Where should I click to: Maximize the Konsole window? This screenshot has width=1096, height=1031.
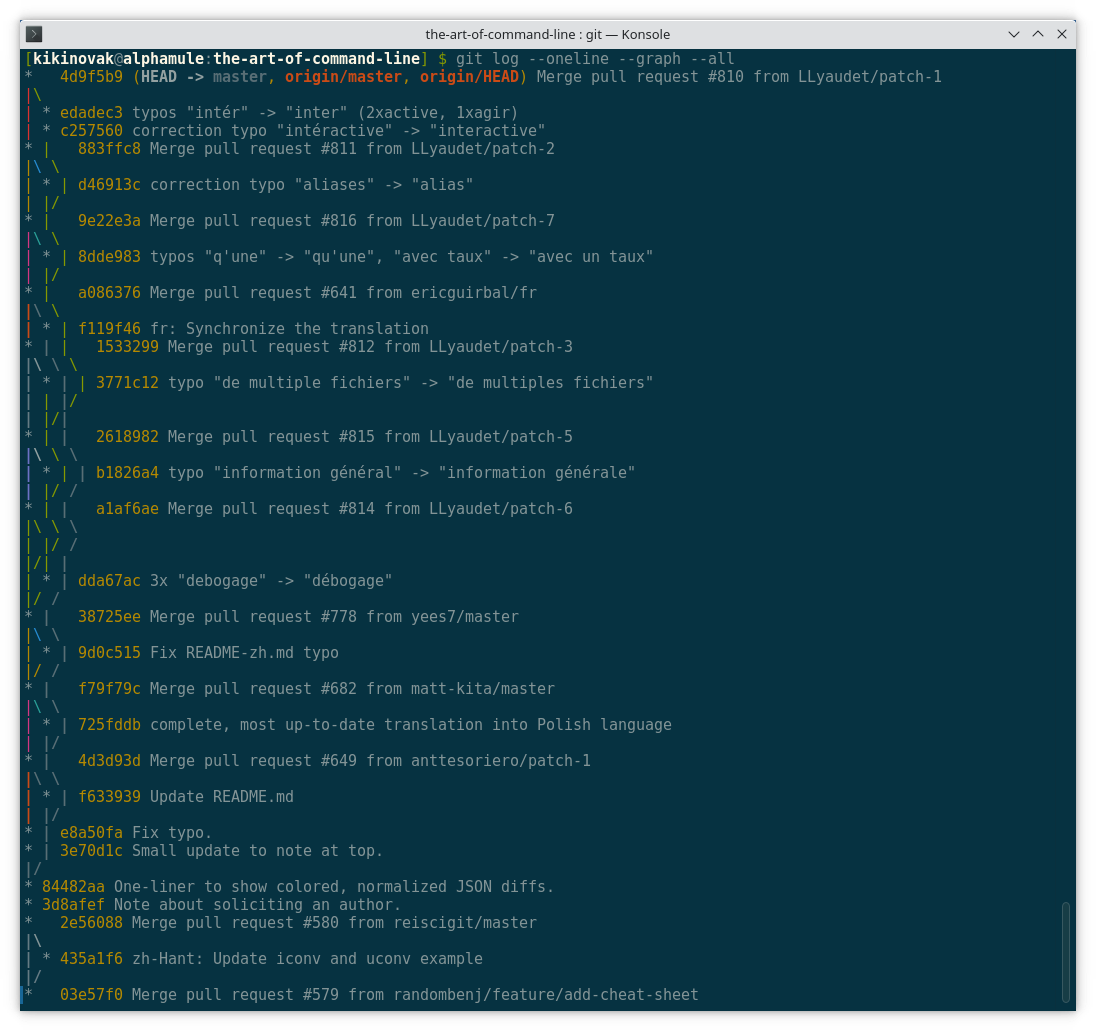pos(1039,34)
